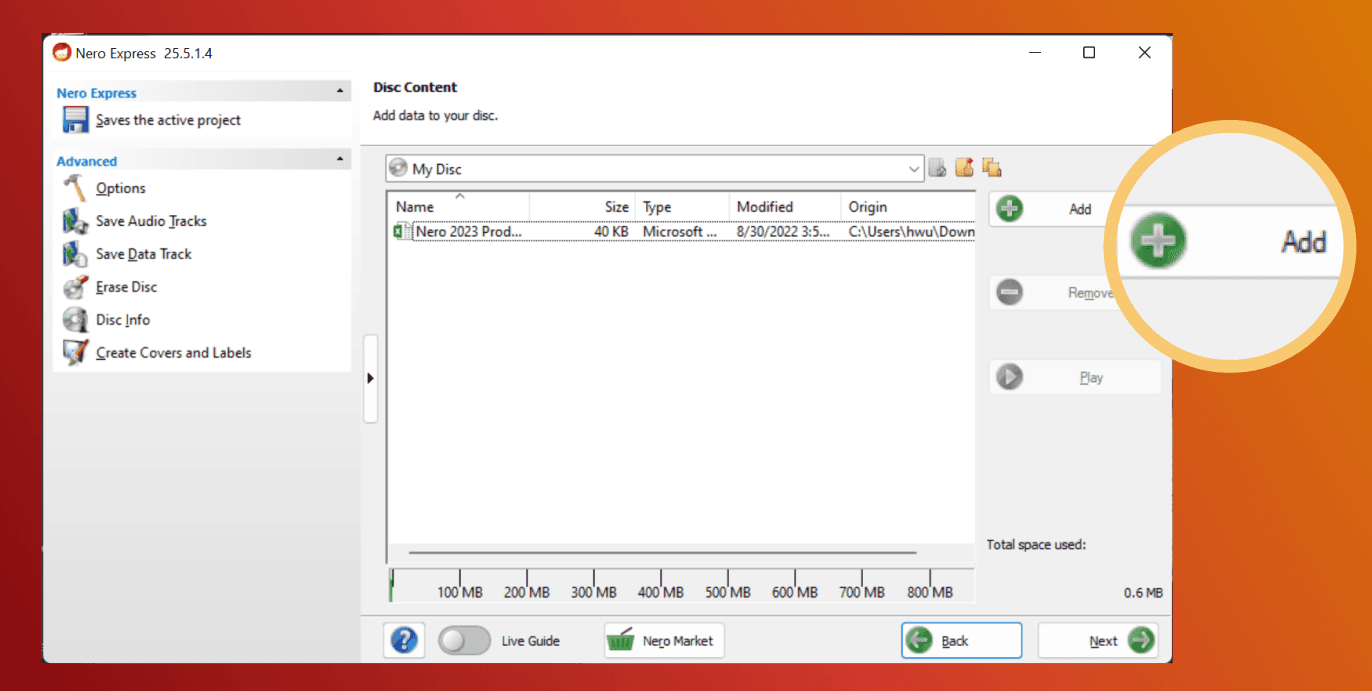Go to the previous step with Back
1372x691 pixels.
(961, 640)
